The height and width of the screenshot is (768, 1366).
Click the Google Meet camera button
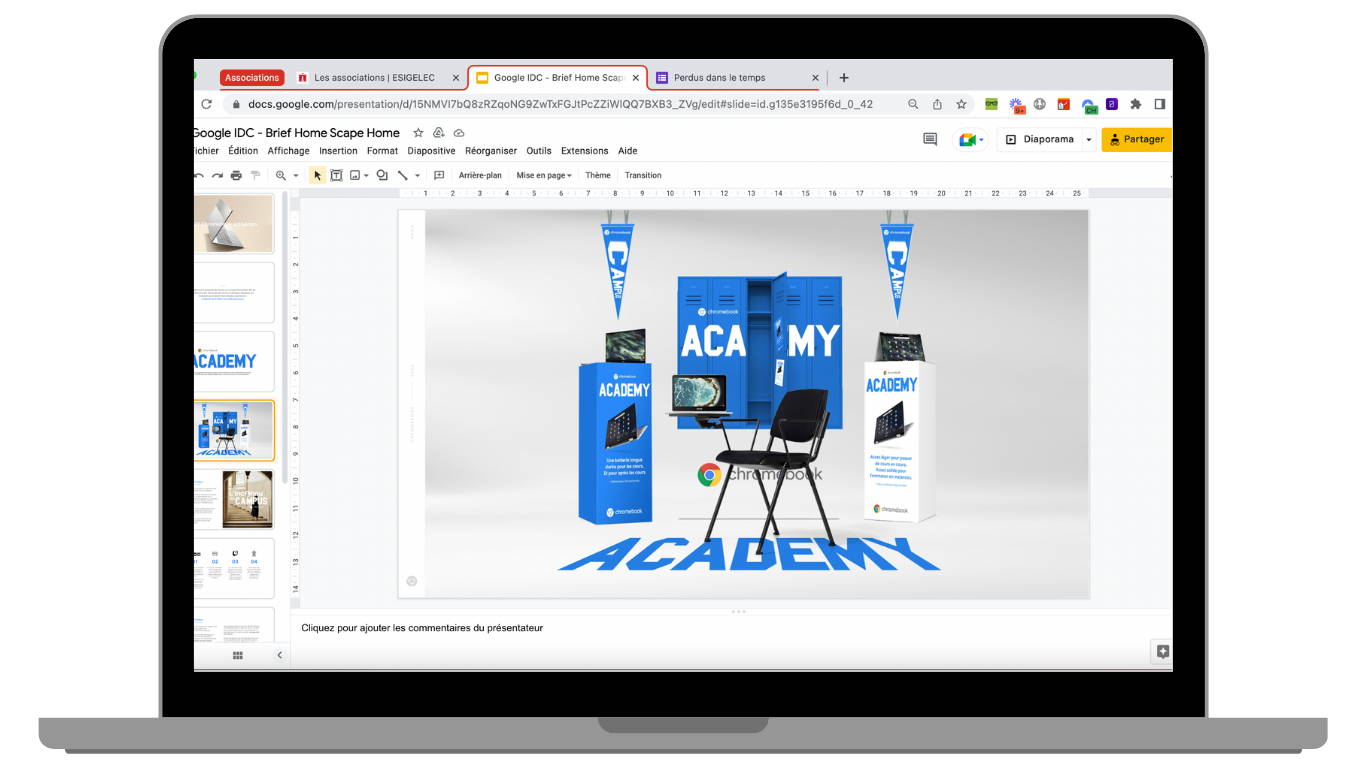[971, 139]
